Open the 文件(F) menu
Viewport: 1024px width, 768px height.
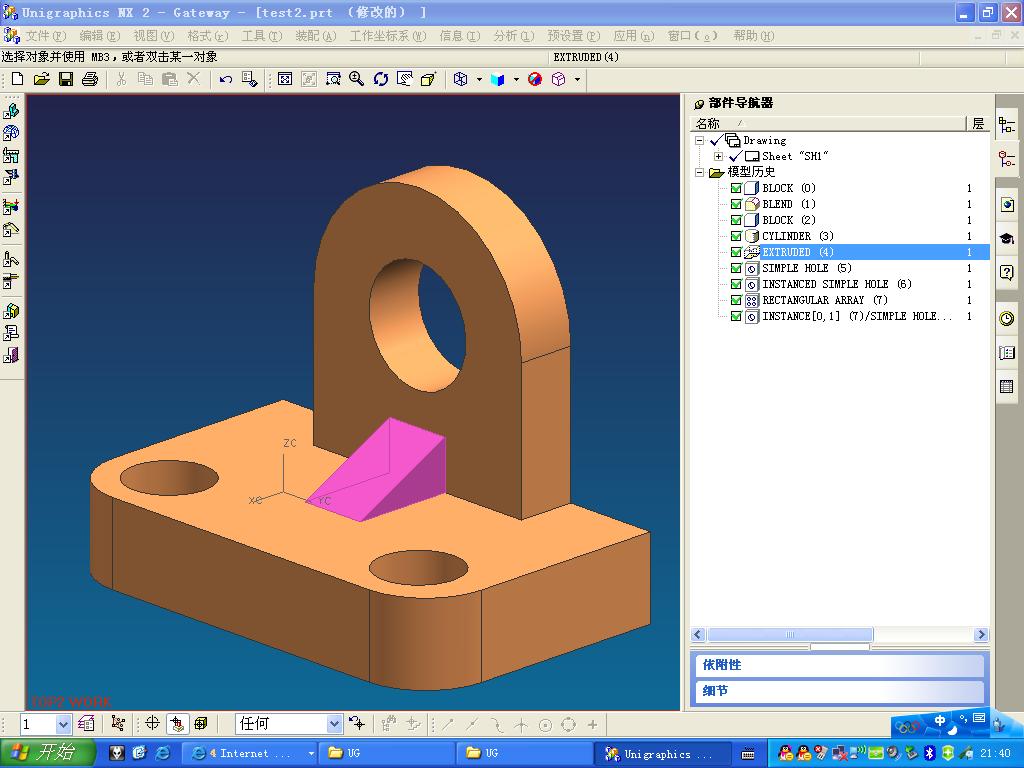point(45,36)
